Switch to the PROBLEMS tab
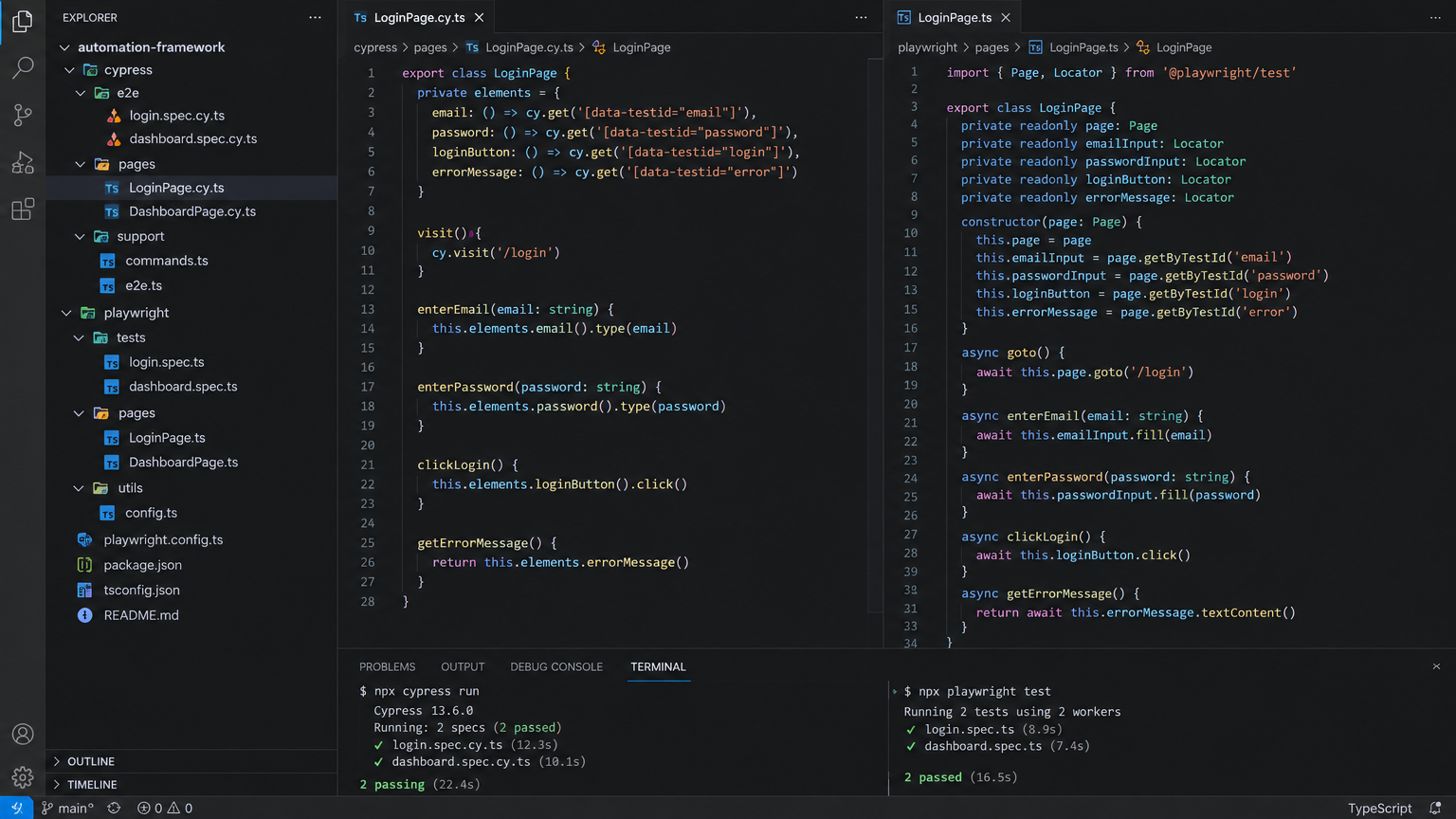 tap(387, 666)
